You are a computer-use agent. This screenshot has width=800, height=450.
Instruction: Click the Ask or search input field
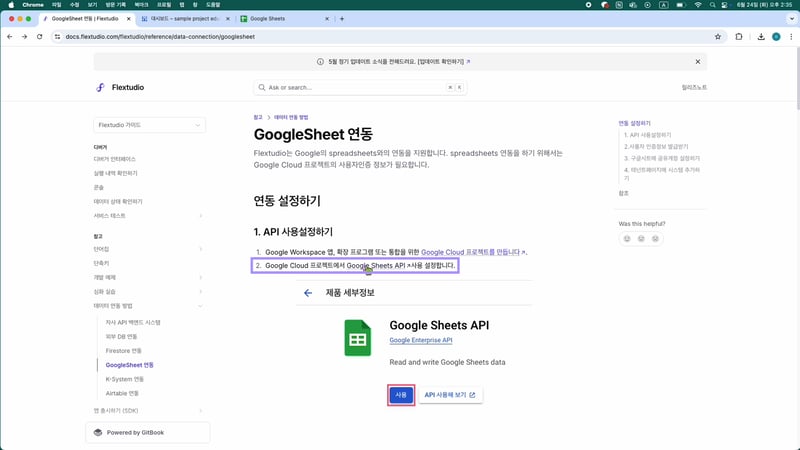[360, 87]
